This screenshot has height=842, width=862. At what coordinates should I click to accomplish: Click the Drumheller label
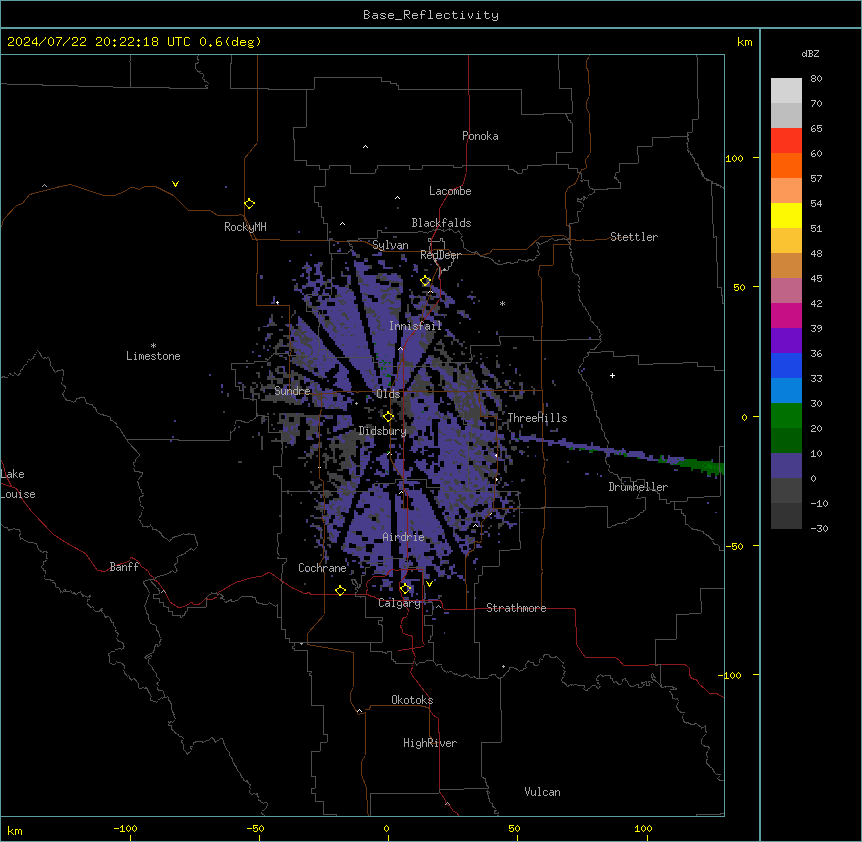click(x=638, y=487)
